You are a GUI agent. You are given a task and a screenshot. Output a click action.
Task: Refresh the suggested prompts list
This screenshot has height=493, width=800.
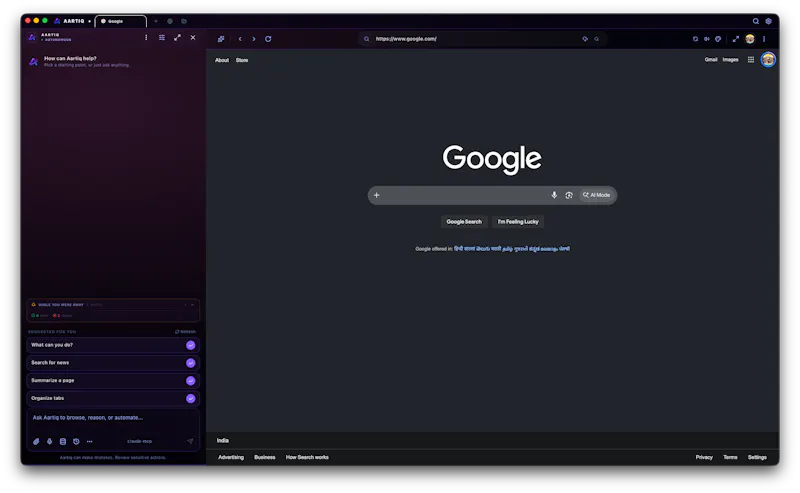point(185,332)
